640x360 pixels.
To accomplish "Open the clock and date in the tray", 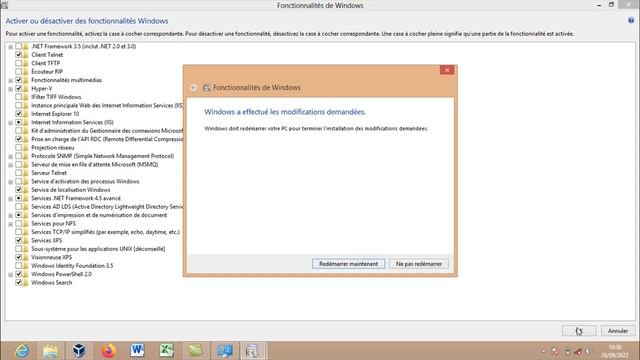I will [614, 351].
